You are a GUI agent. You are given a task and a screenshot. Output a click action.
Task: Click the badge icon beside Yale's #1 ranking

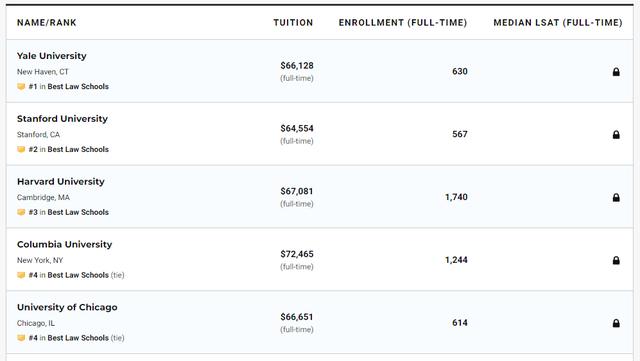[21, 87]
